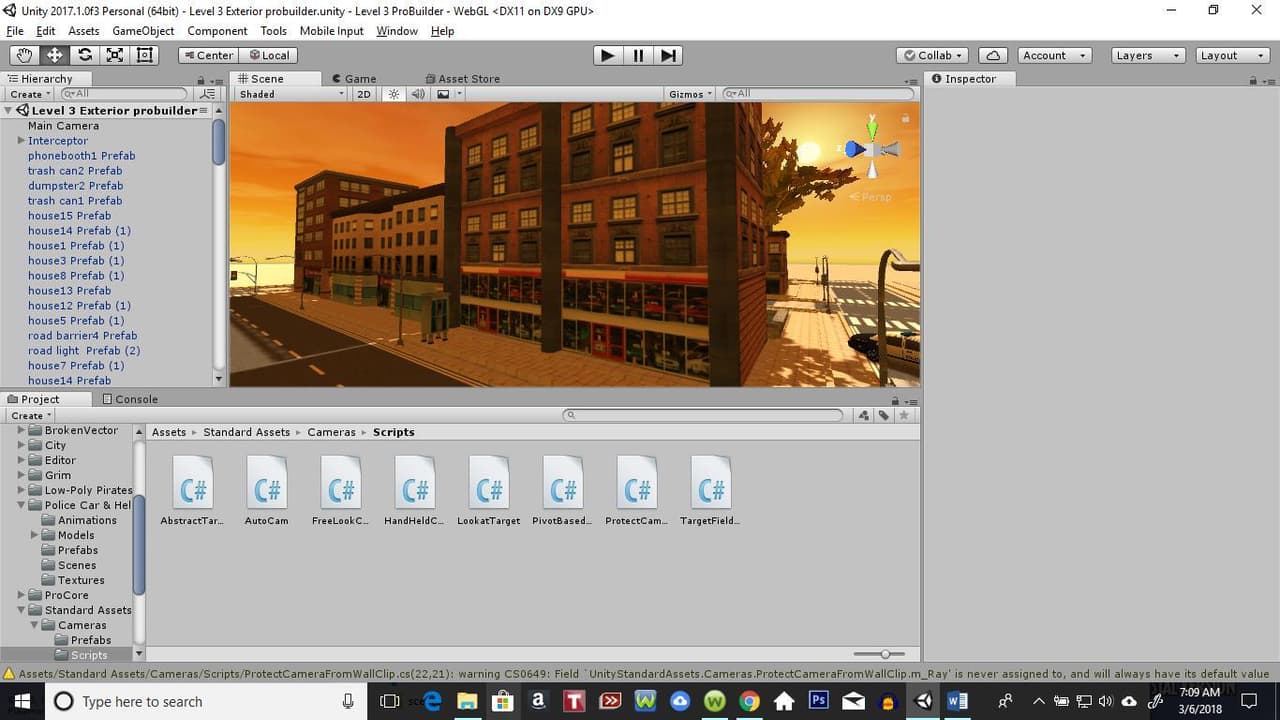The width and height of the screenshot is (1280, 720).
Task: Select the Scale tool
Action: 115,56
